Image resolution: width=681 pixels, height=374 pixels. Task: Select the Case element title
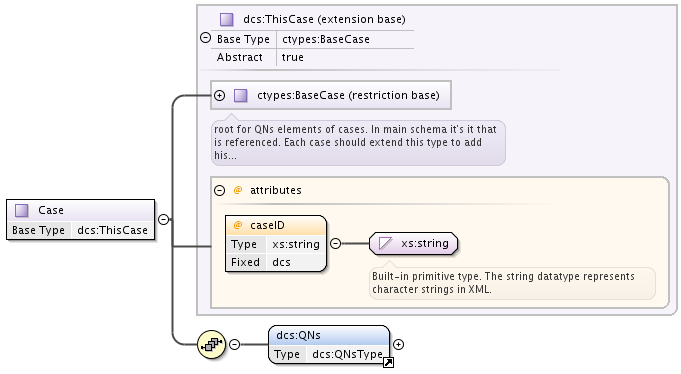[x=51, y=210]
